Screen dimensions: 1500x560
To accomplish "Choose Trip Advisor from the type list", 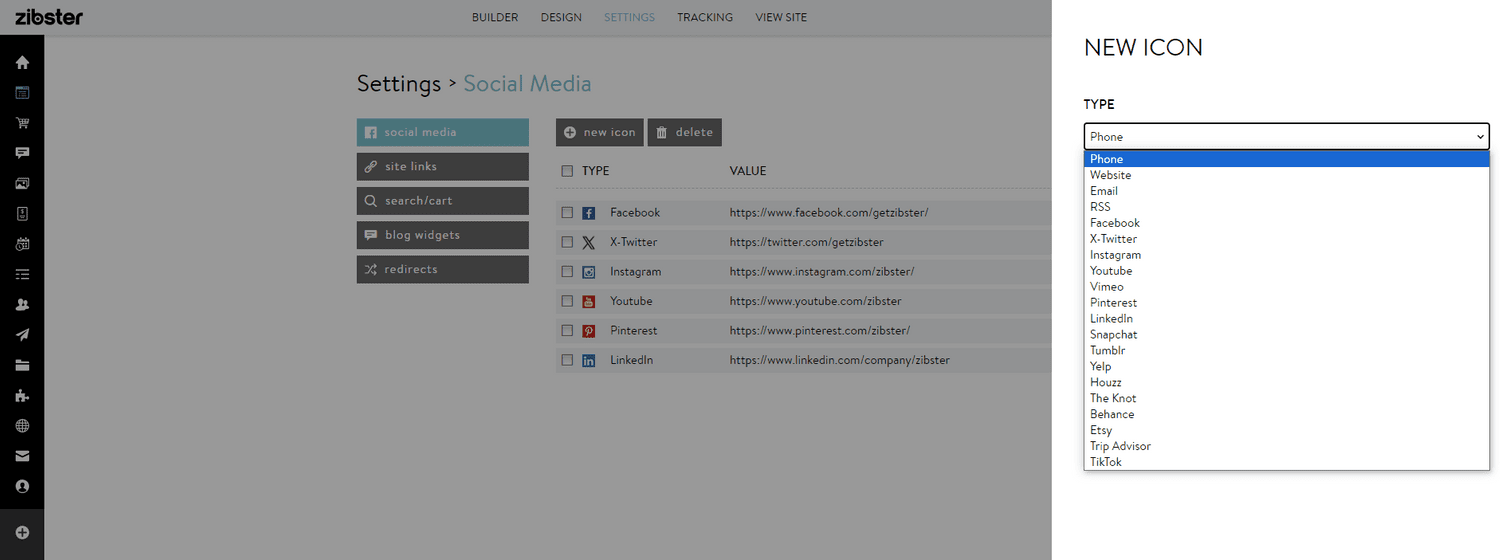I will (x=1287, y=446).
